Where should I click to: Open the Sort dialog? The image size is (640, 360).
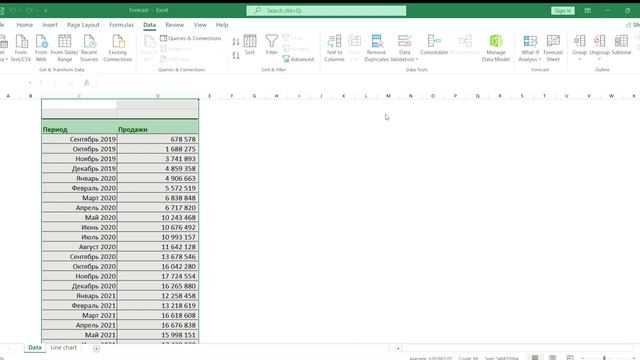250,44
